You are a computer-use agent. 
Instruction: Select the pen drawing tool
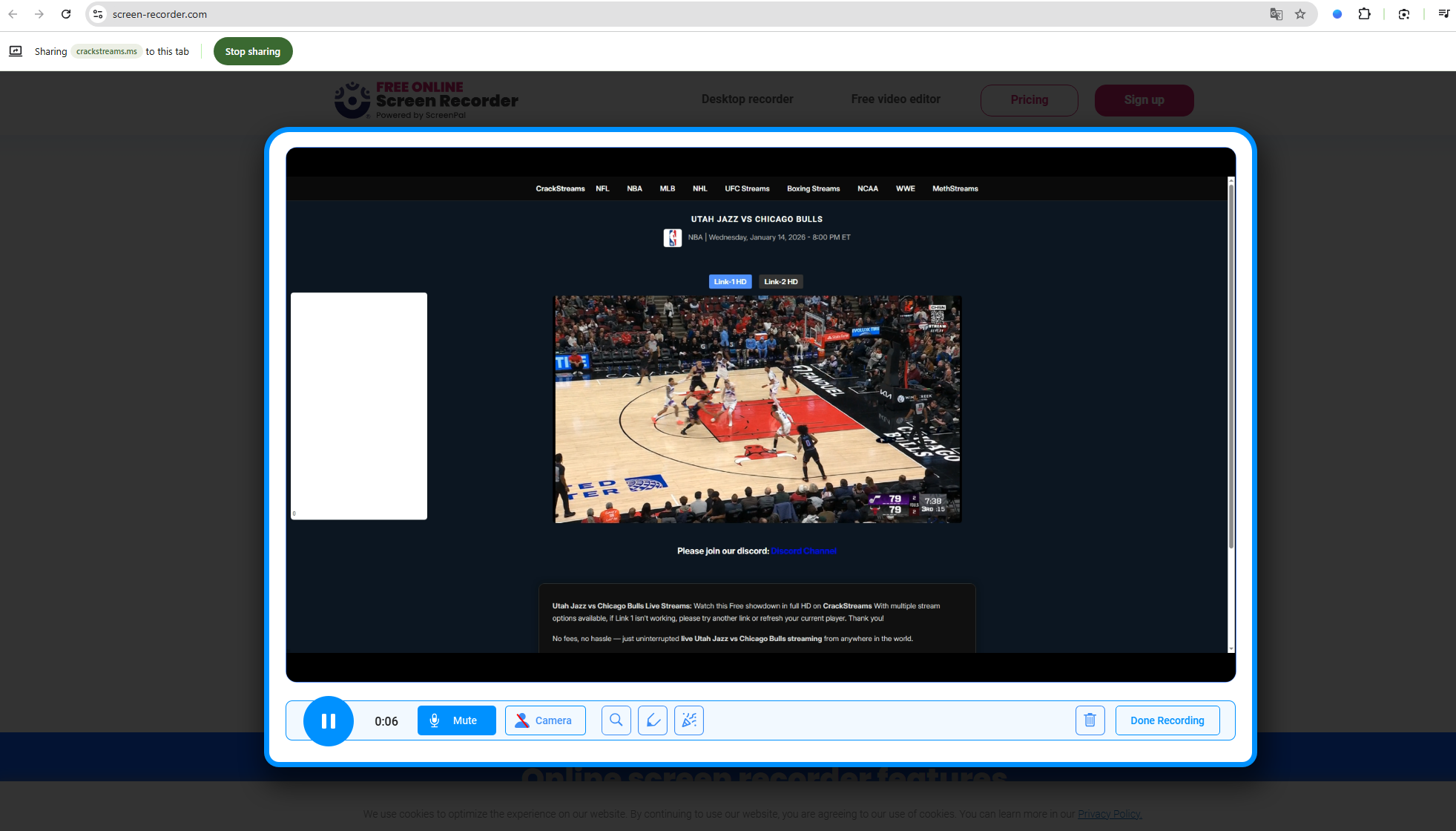point(652,720)
